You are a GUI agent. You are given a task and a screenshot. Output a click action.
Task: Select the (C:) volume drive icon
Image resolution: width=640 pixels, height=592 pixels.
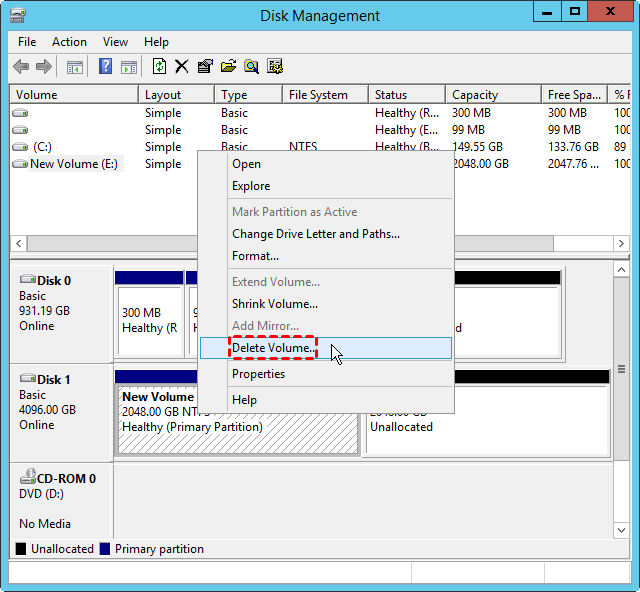[20, 147]
